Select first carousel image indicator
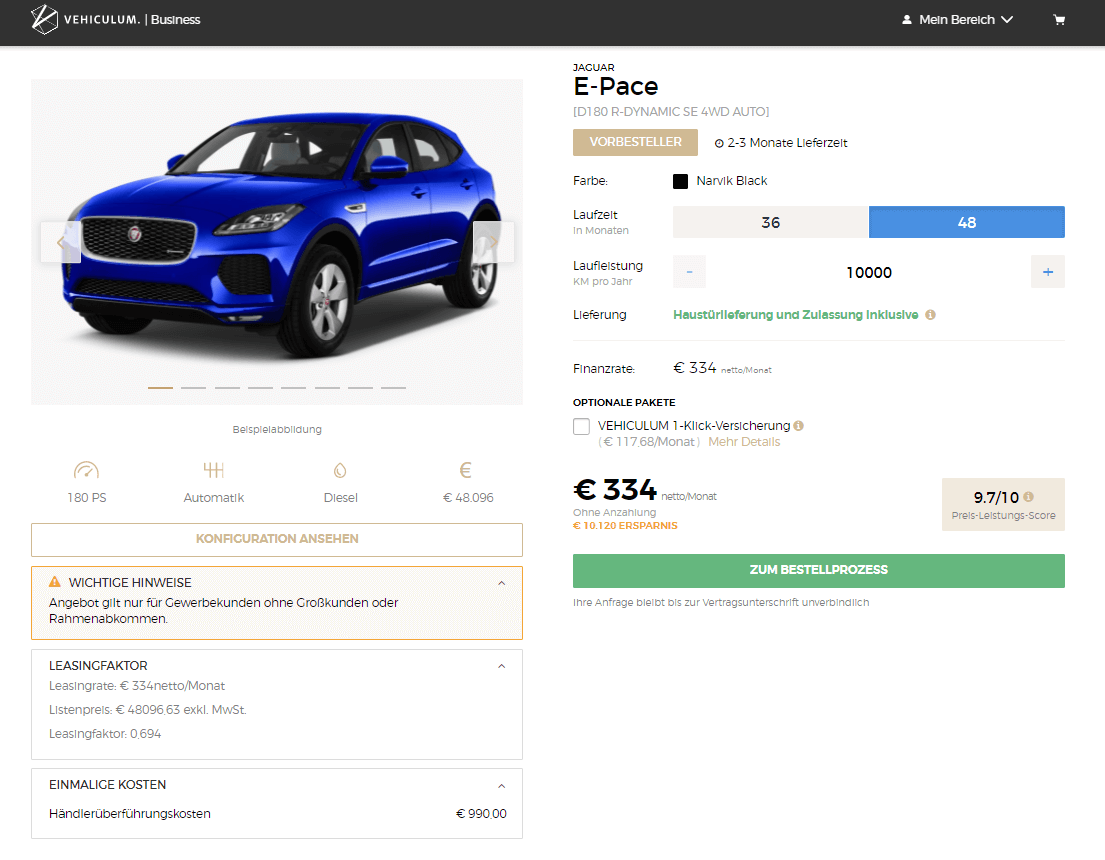1105x860 pixels. [160, 388]
